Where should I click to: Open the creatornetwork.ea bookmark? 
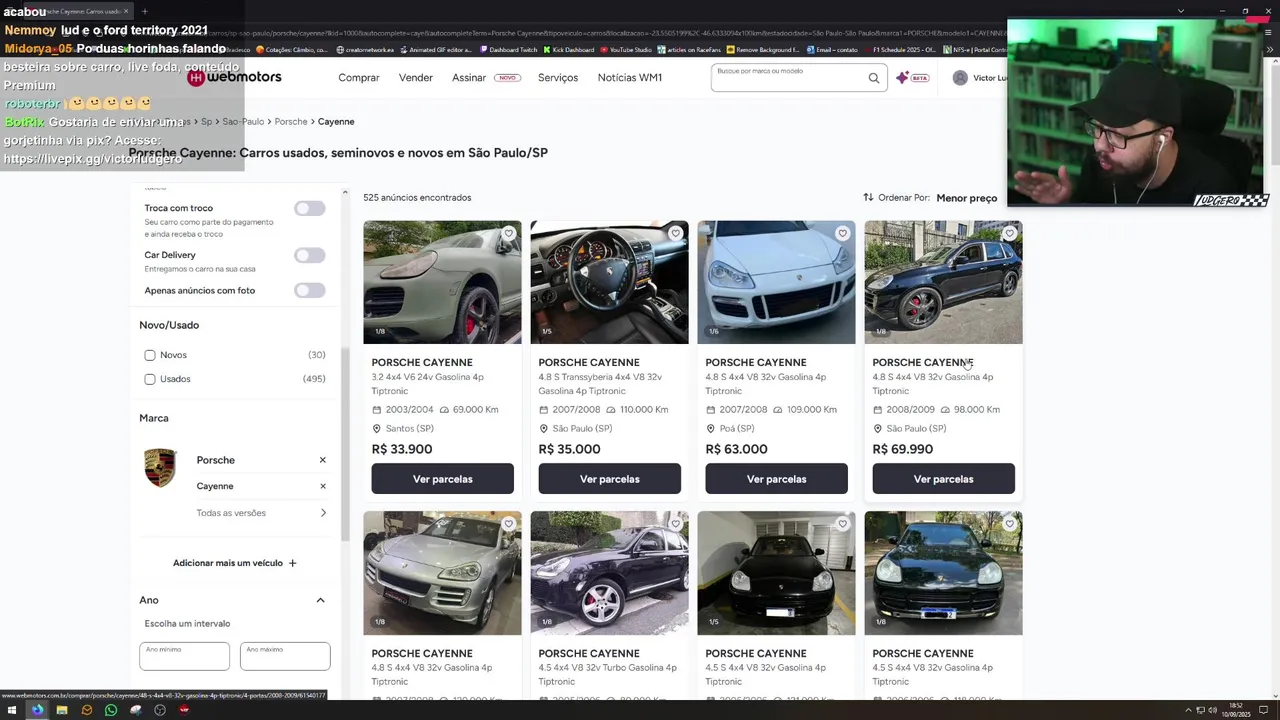(x=365, y=49)
